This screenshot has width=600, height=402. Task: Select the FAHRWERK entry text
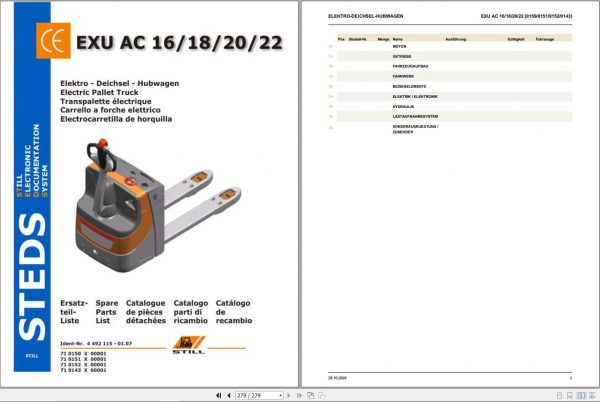coord(403,76)
